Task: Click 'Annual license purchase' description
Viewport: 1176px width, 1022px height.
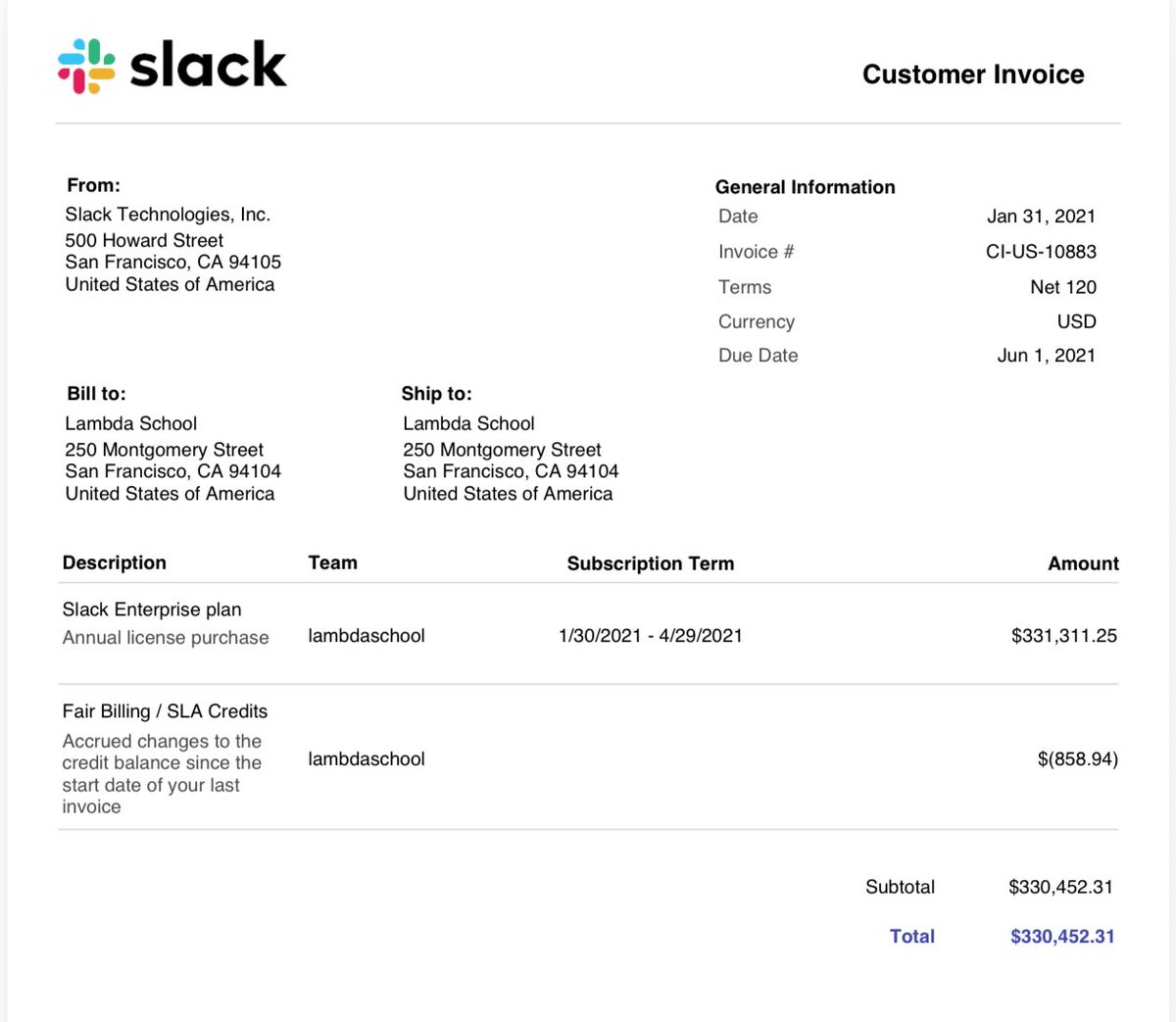Action: [166, 638]
